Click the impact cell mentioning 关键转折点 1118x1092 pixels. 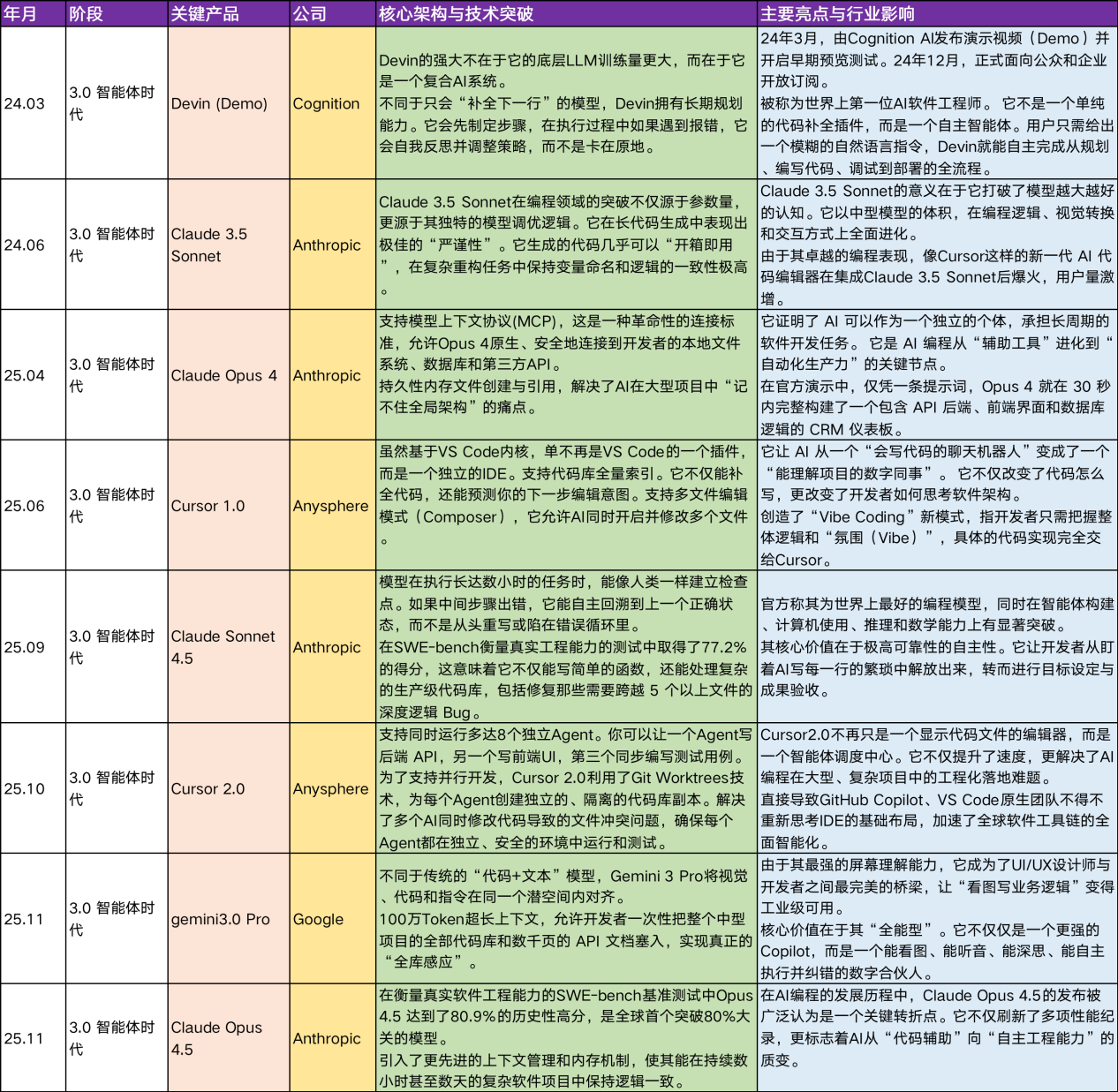tap(937, 1038)
